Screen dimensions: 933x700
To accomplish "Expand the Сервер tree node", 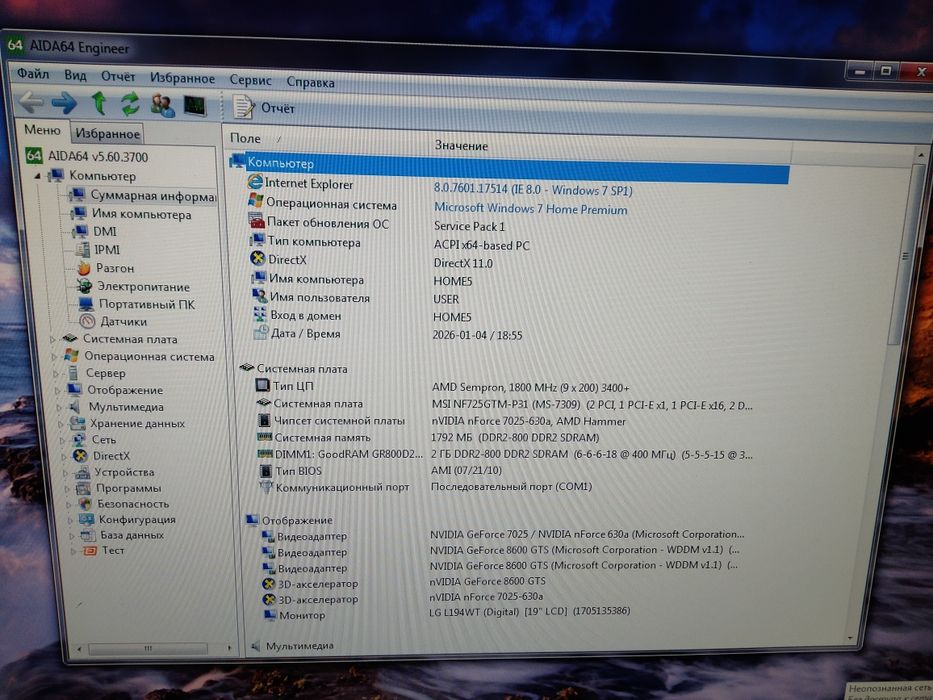I will (56, 374).
